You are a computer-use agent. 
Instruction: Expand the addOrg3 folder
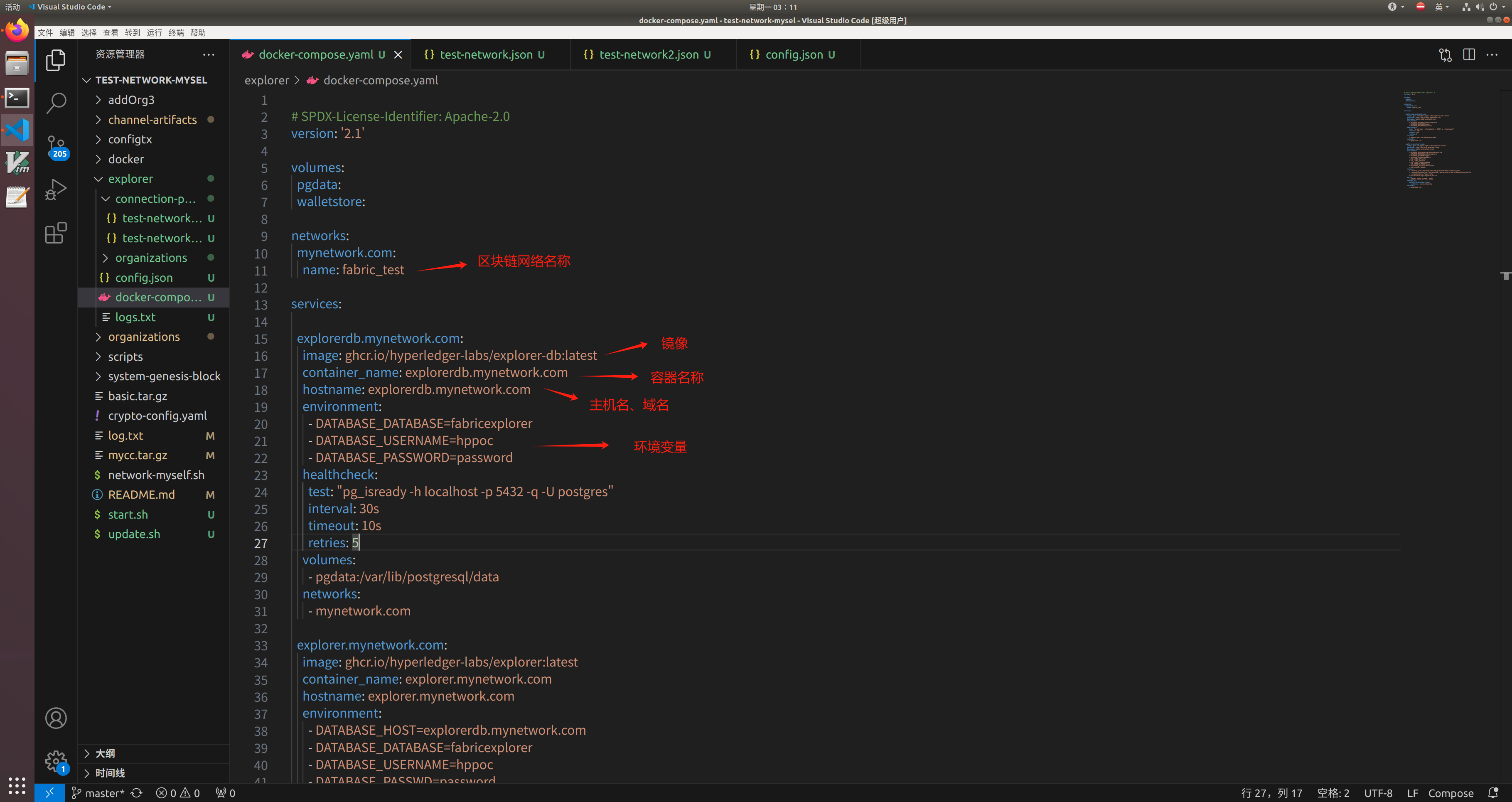click(153, 100)
